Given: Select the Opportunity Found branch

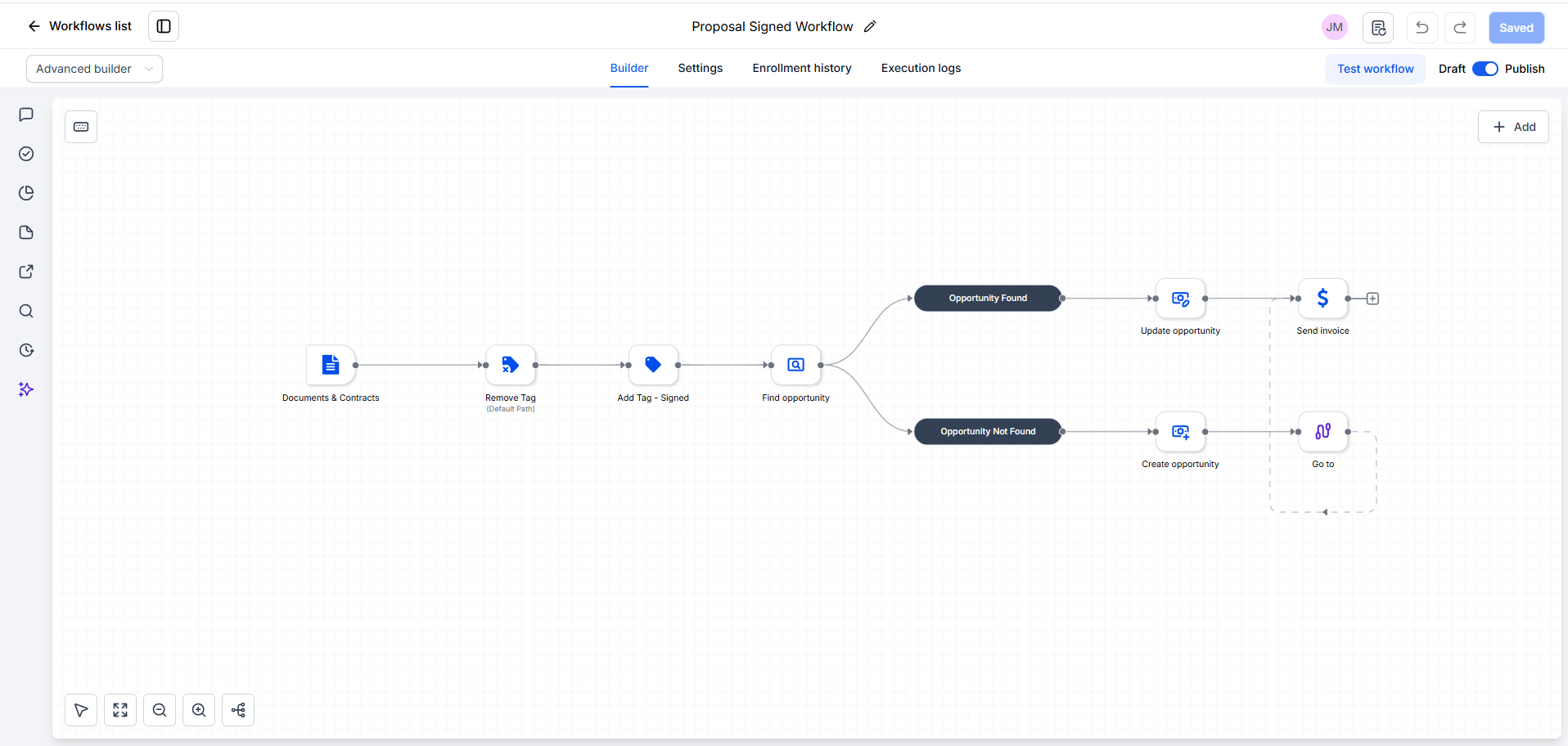Looking at the screenshot, I should click(988, 299).
